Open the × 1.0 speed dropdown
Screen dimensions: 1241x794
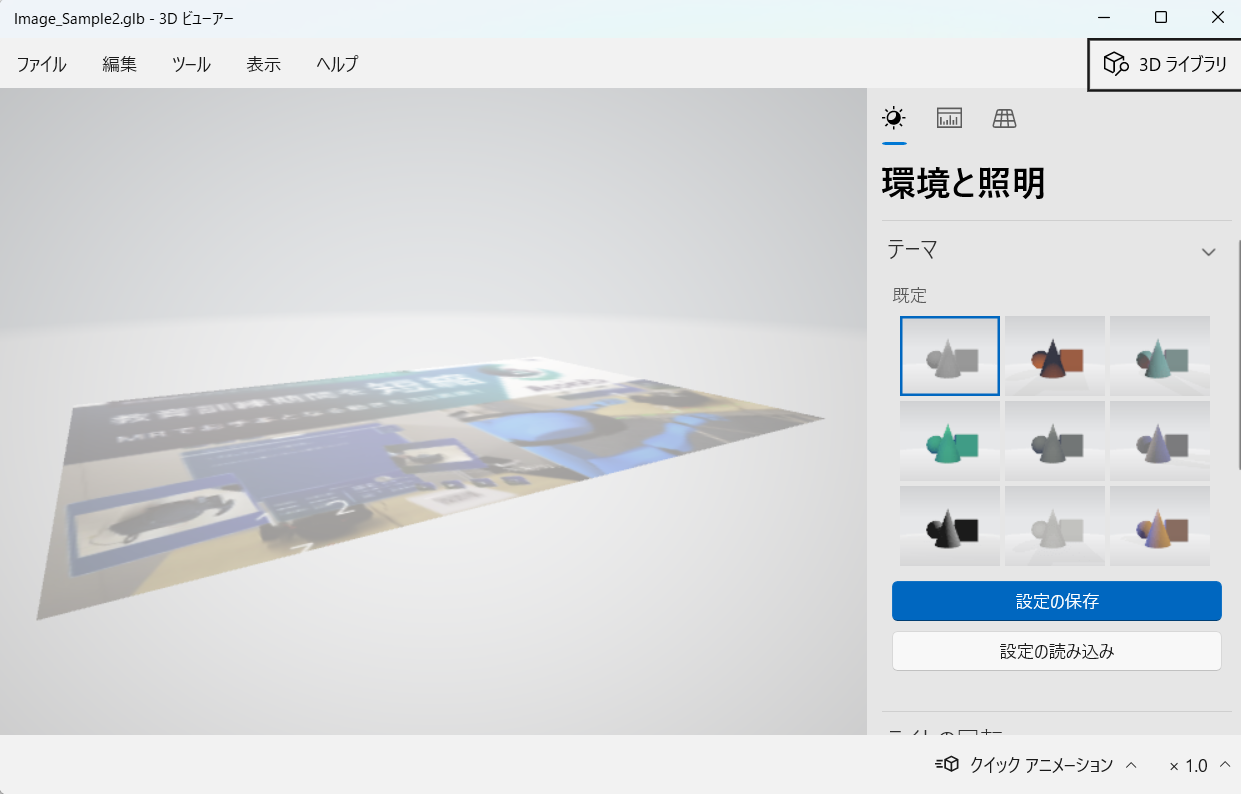1199,765
